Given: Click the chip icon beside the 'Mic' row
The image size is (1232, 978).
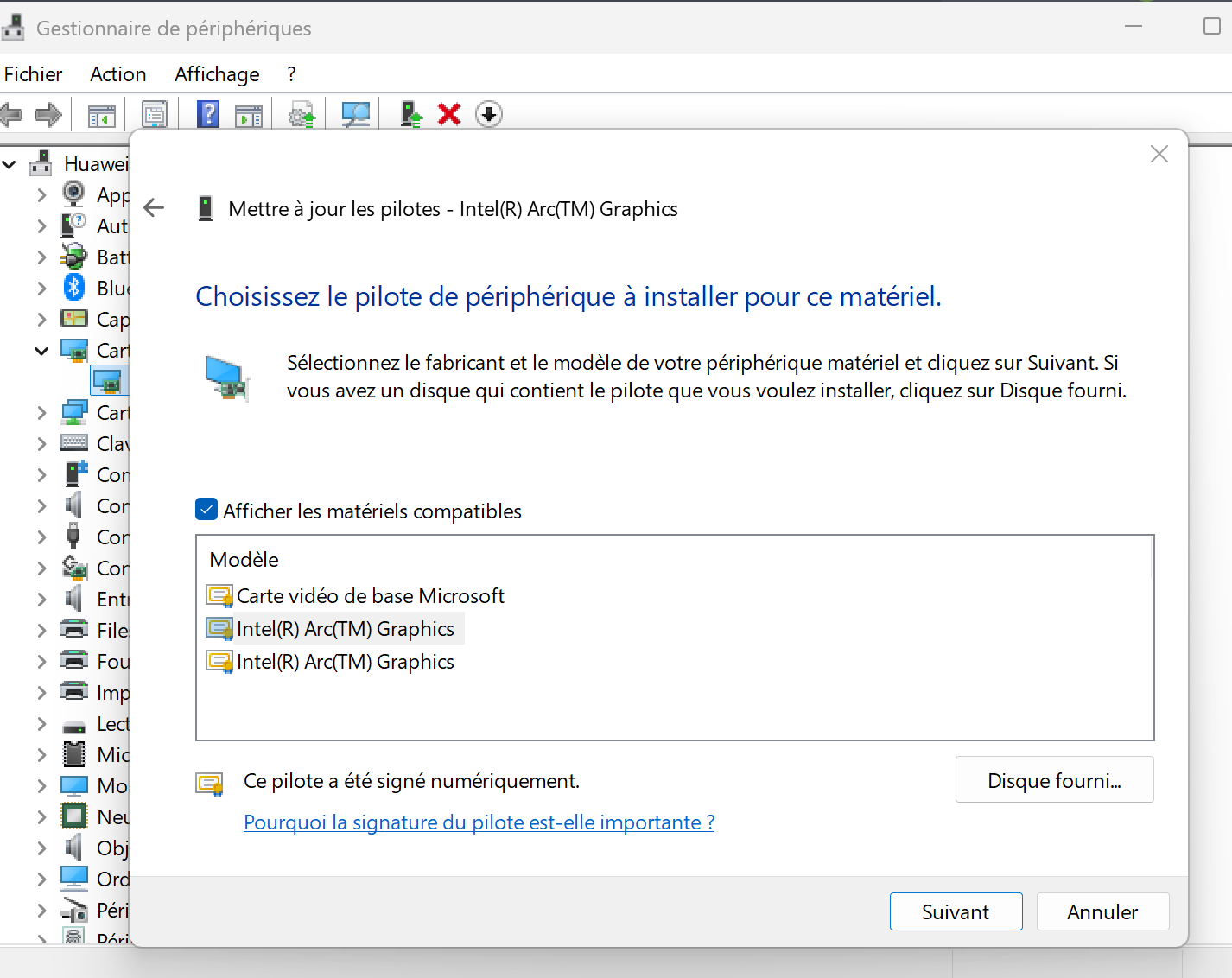Looking at the screenshot, I should 74,754.
